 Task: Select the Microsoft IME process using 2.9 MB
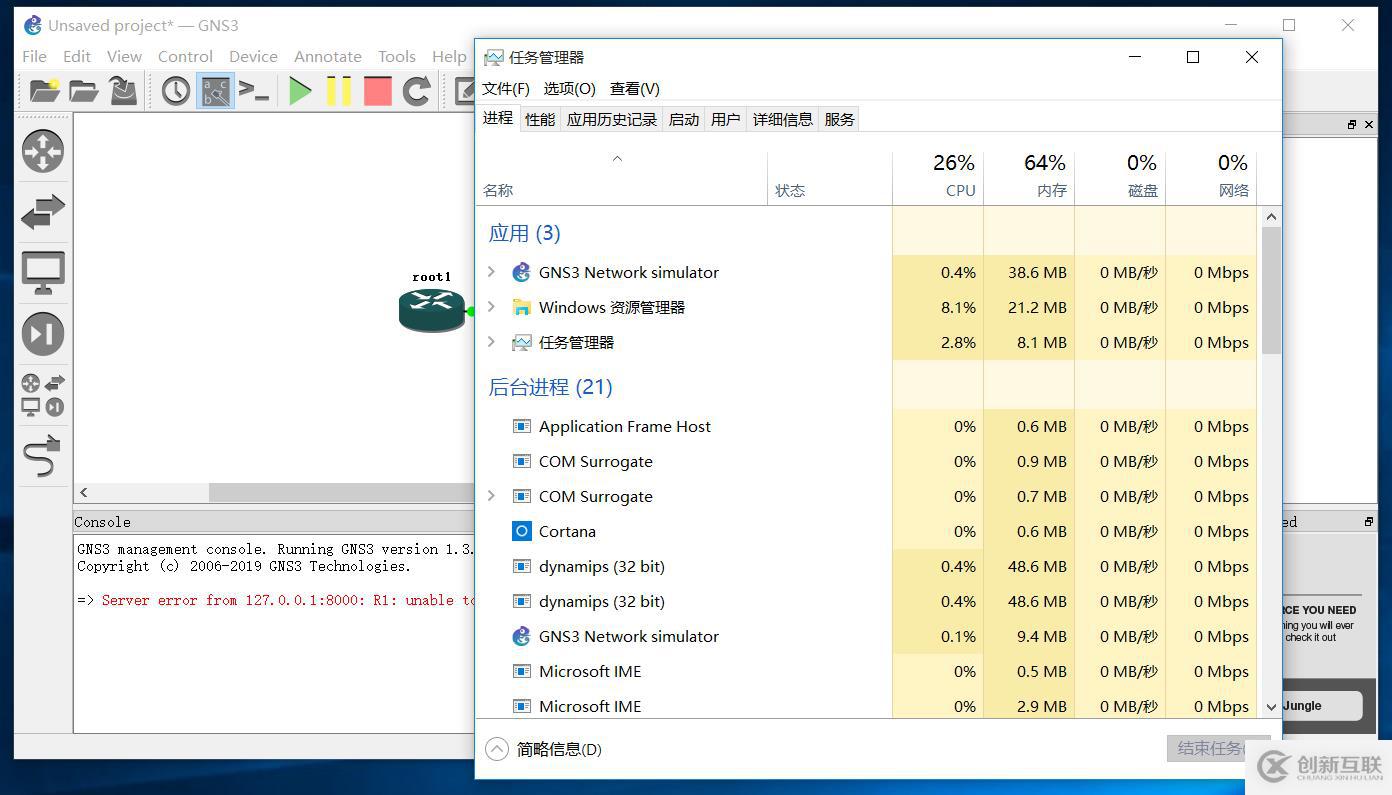click(x=866, y=706)
